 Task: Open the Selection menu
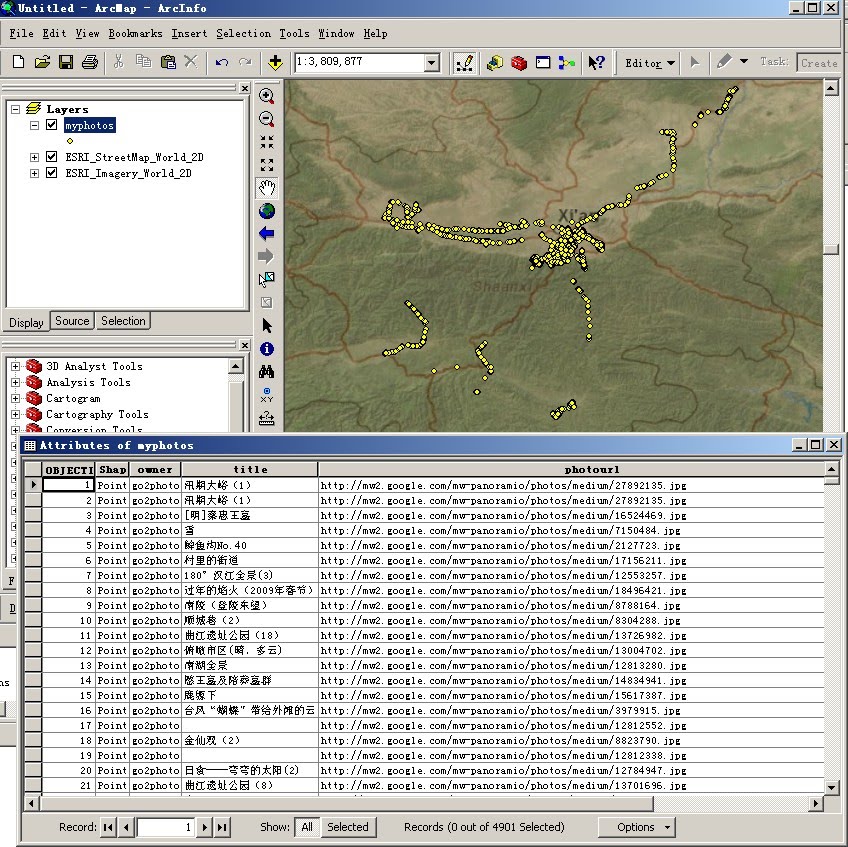pyautogui.click(x=243, y=33)
